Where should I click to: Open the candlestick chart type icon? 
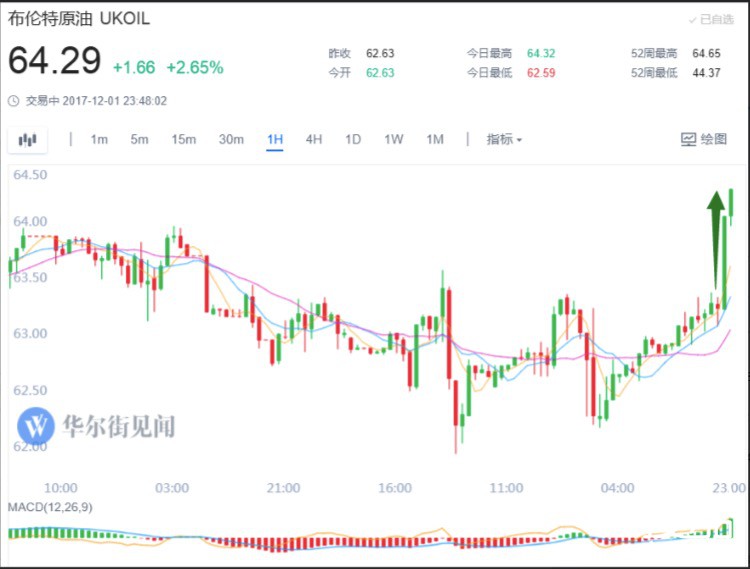27,140
